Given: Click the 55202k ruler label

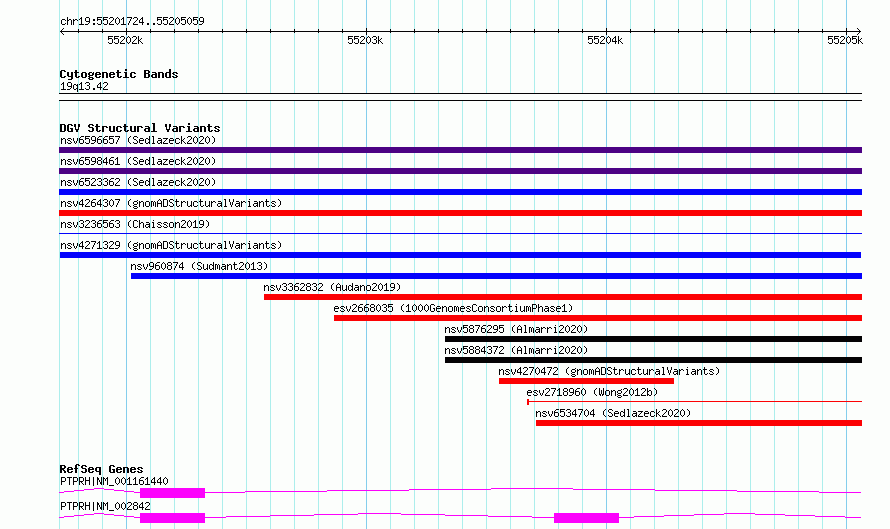Looking at the screenshot, I should coord(125,40).
